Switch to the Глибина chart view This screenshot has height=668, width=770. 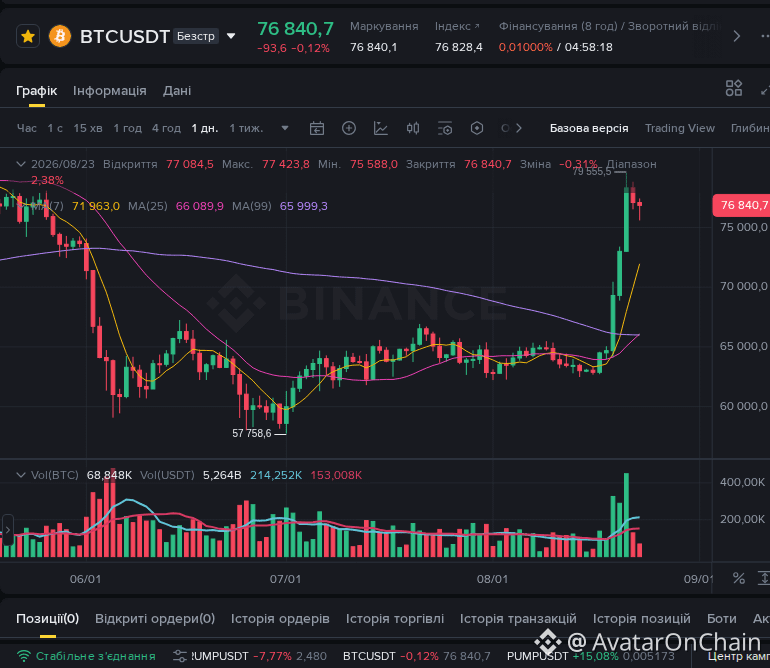point(750,128)
